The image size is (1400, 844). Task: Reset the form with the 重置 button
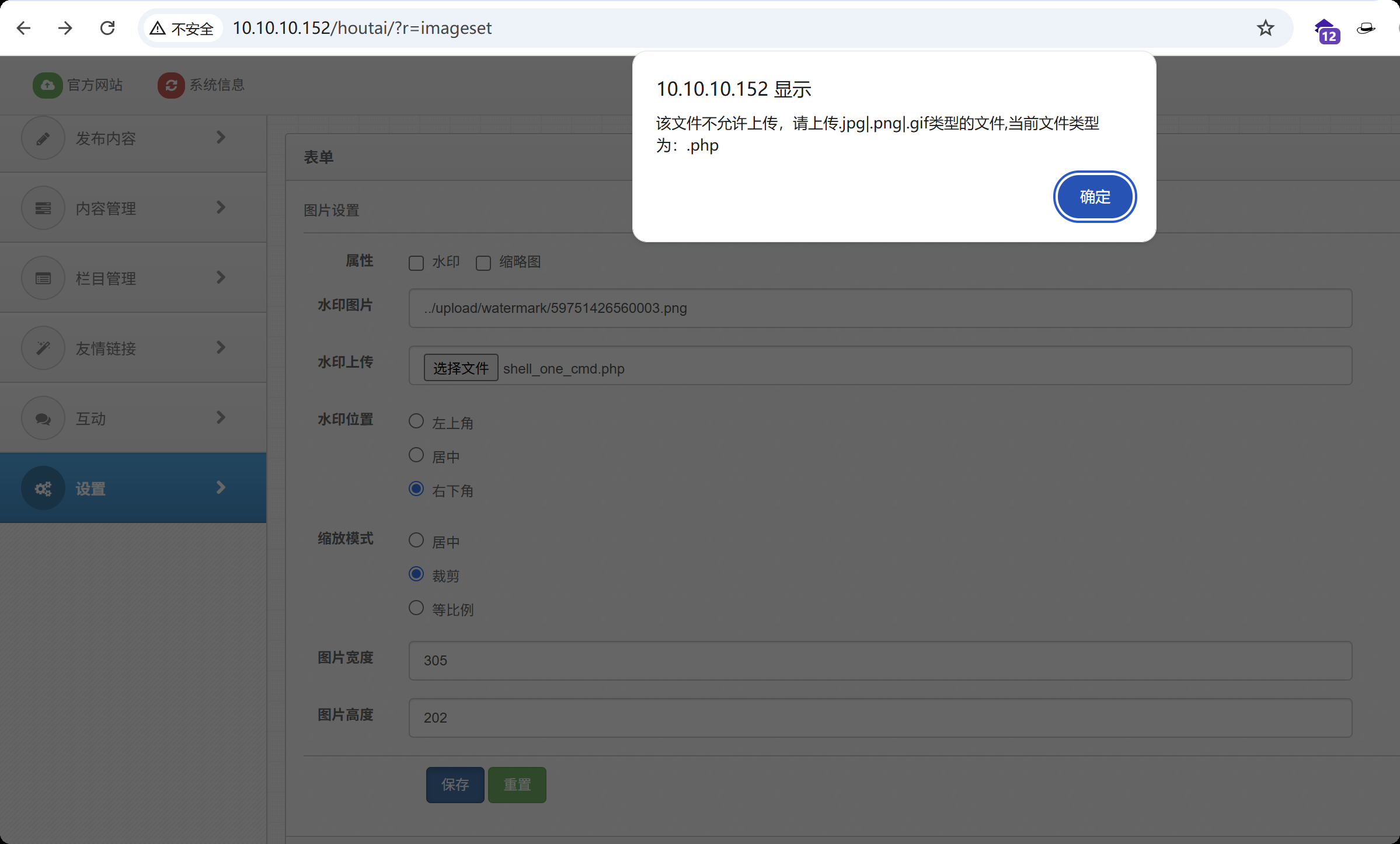tap(517, 784)
